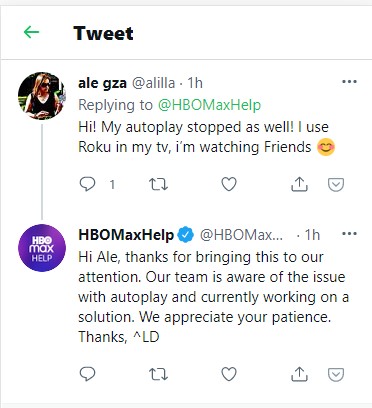Like ale gza's autoplay tweet

(229, 184)
